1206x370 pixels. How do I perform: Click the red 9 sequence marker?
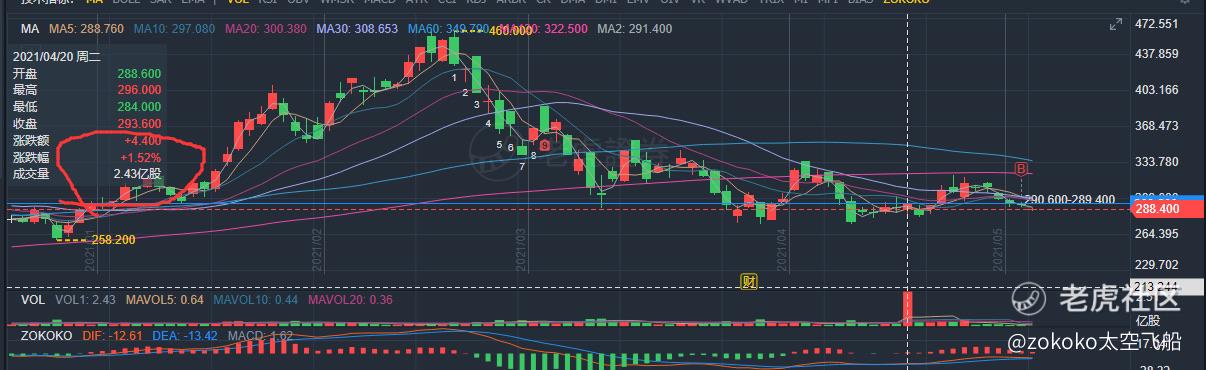[x=545, y=145]
